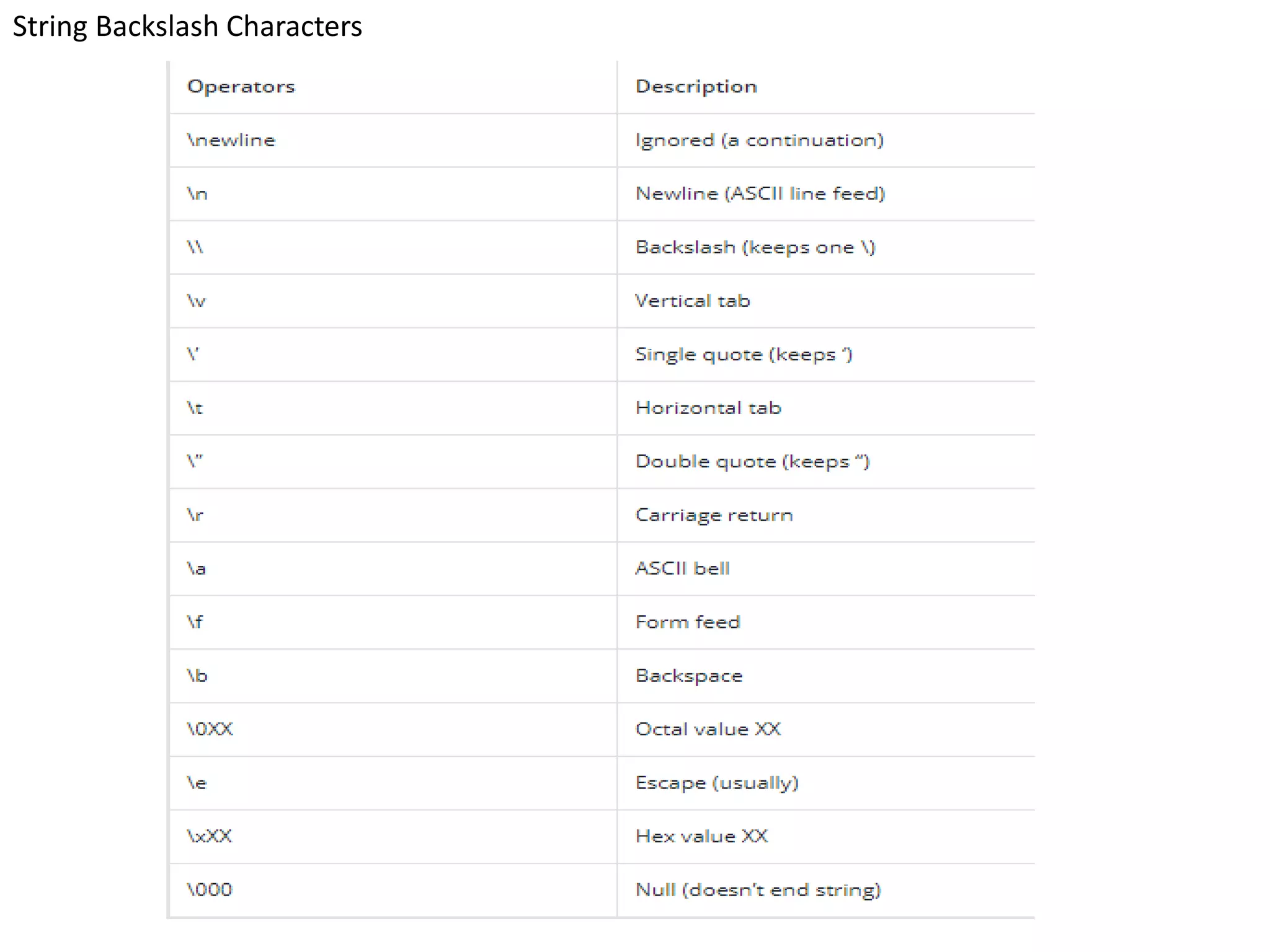1270x952 pixels.
Task: Select the 'Form feed' description text
Action: tap(688, 622)
